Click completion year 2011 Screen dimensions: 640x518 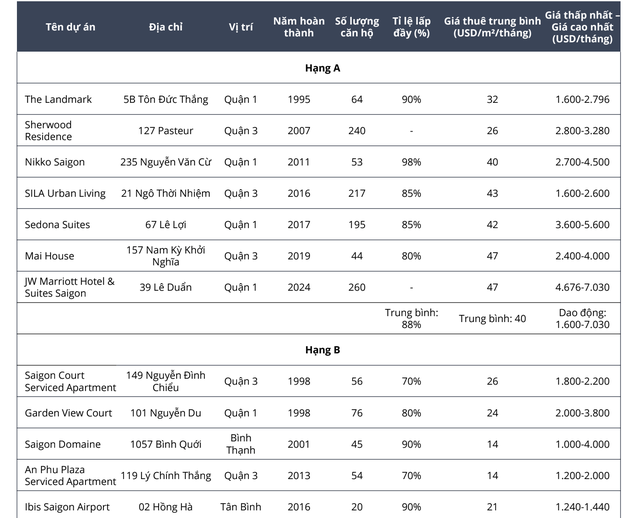(x=299, y=162)
